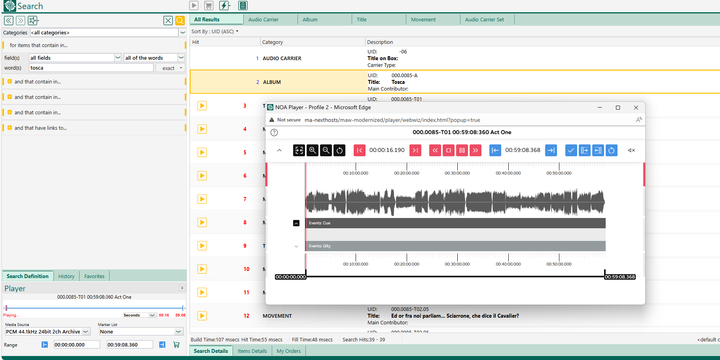Add first 'and that contain in...' criterion
The height and width of the screenshot is (360, 720).
click(10, 81)
